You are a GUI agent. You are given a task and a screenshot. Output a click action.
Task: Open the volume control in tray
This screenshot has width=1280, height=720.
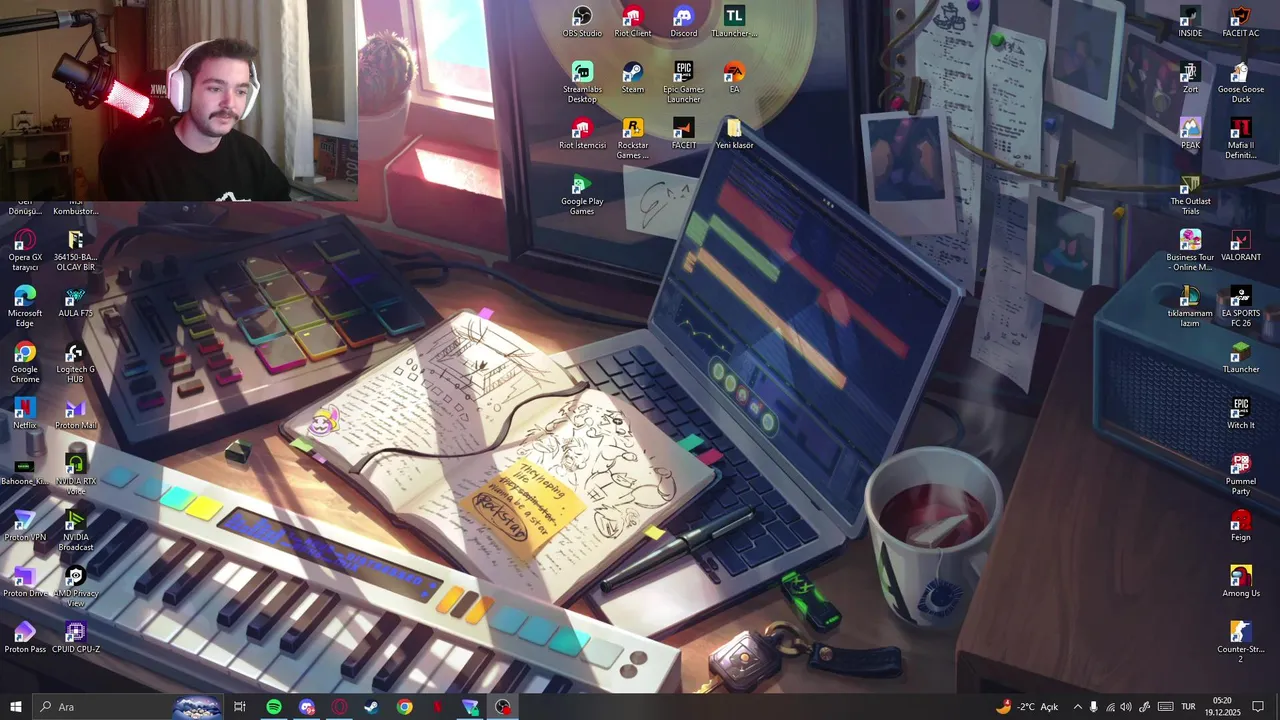pos(1127,707)
